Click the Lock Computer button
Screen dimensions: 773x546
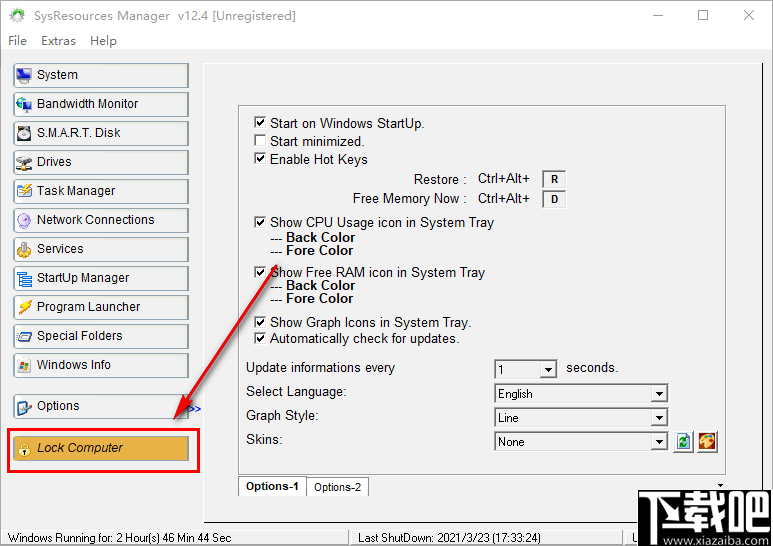[x=101, y=448]
